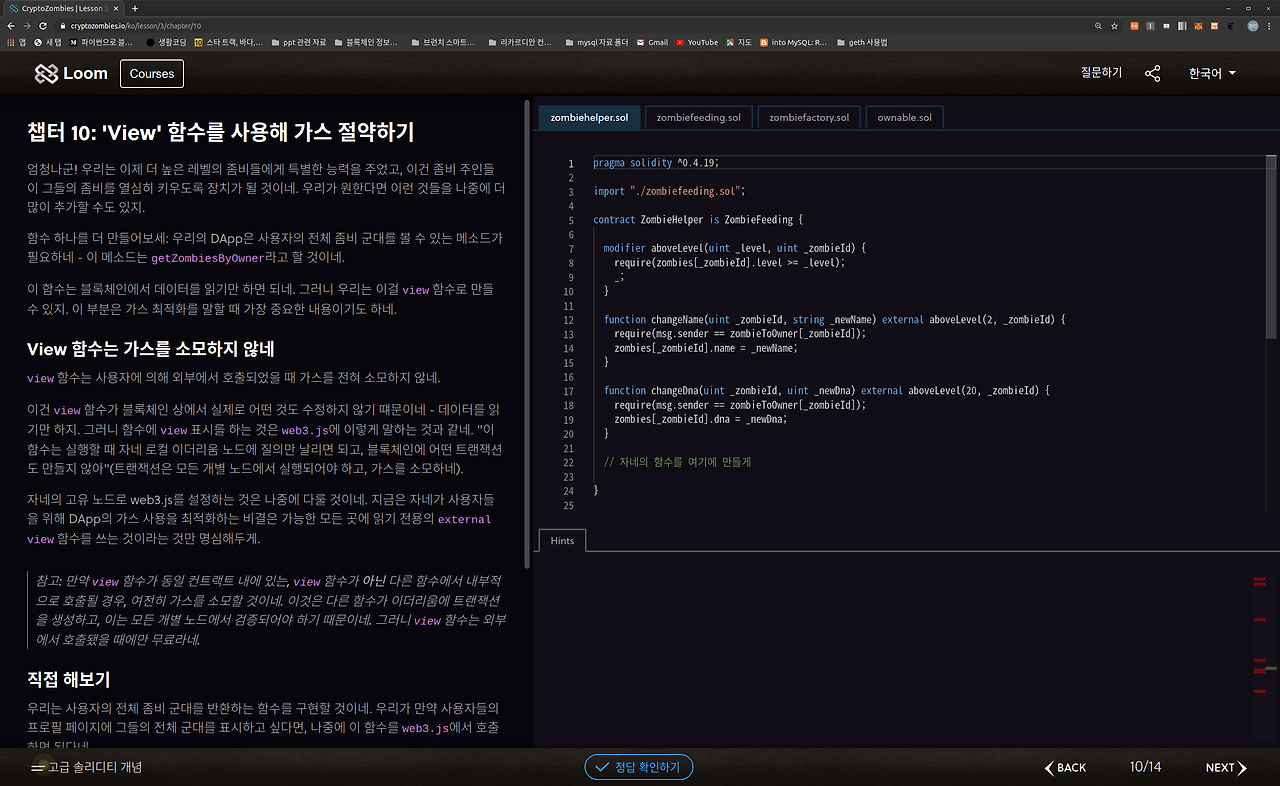Open the ppt 관련 자료 bookmark folder

click(298, 42)
